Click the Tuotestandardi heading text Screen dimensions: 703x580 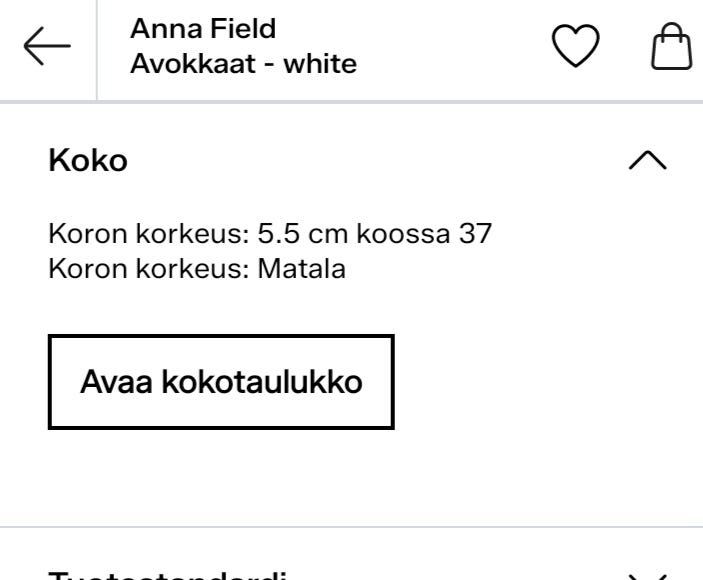point(167,575)
